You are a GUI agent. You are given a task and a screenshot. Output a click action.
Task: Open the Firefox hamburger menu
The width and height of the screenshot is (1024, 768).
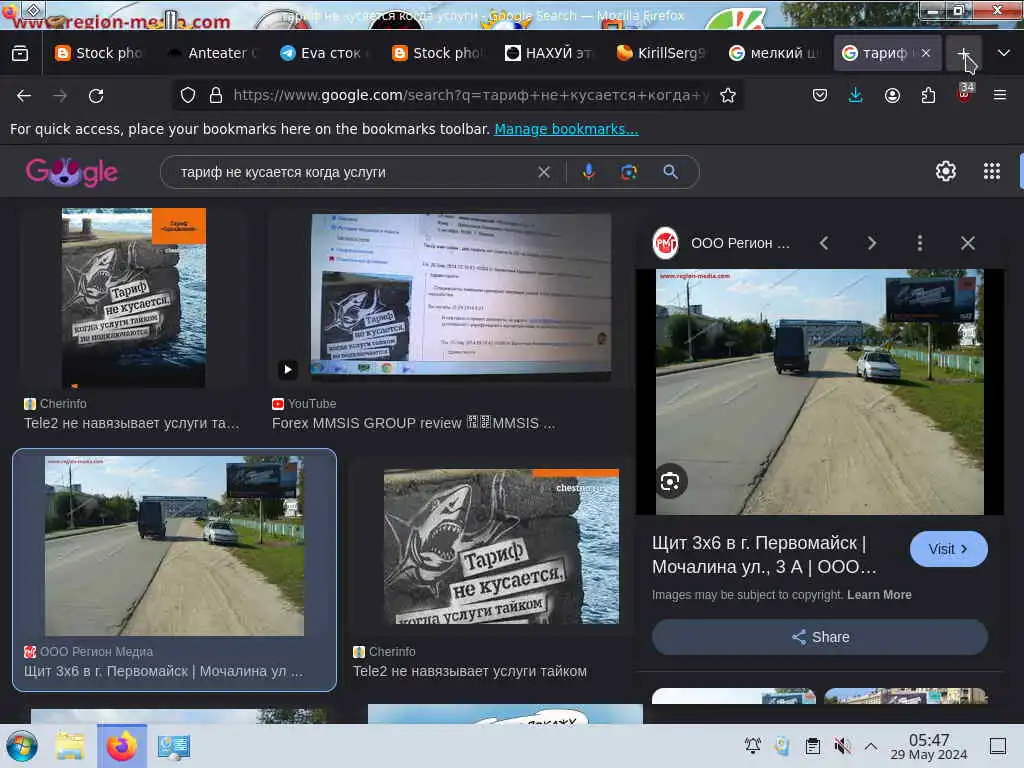click(1000, 95)
